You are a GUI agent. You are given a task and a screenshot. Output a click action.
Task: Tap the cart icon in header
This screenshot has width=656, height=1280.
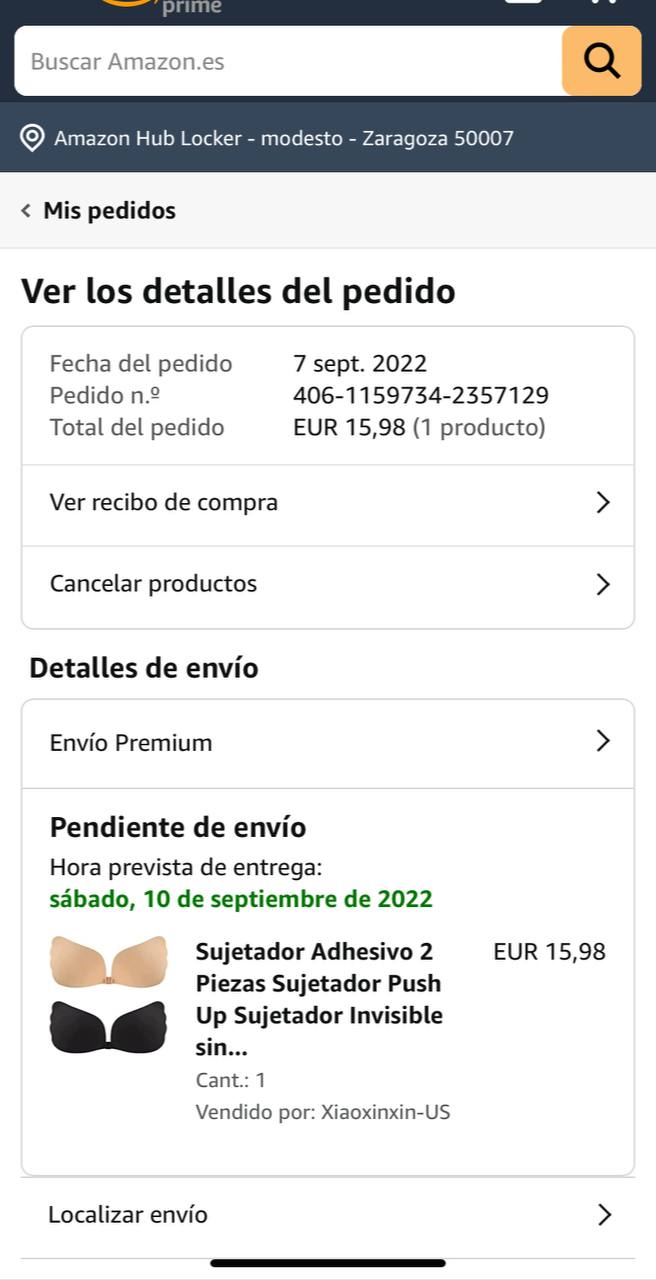[603, 3]
